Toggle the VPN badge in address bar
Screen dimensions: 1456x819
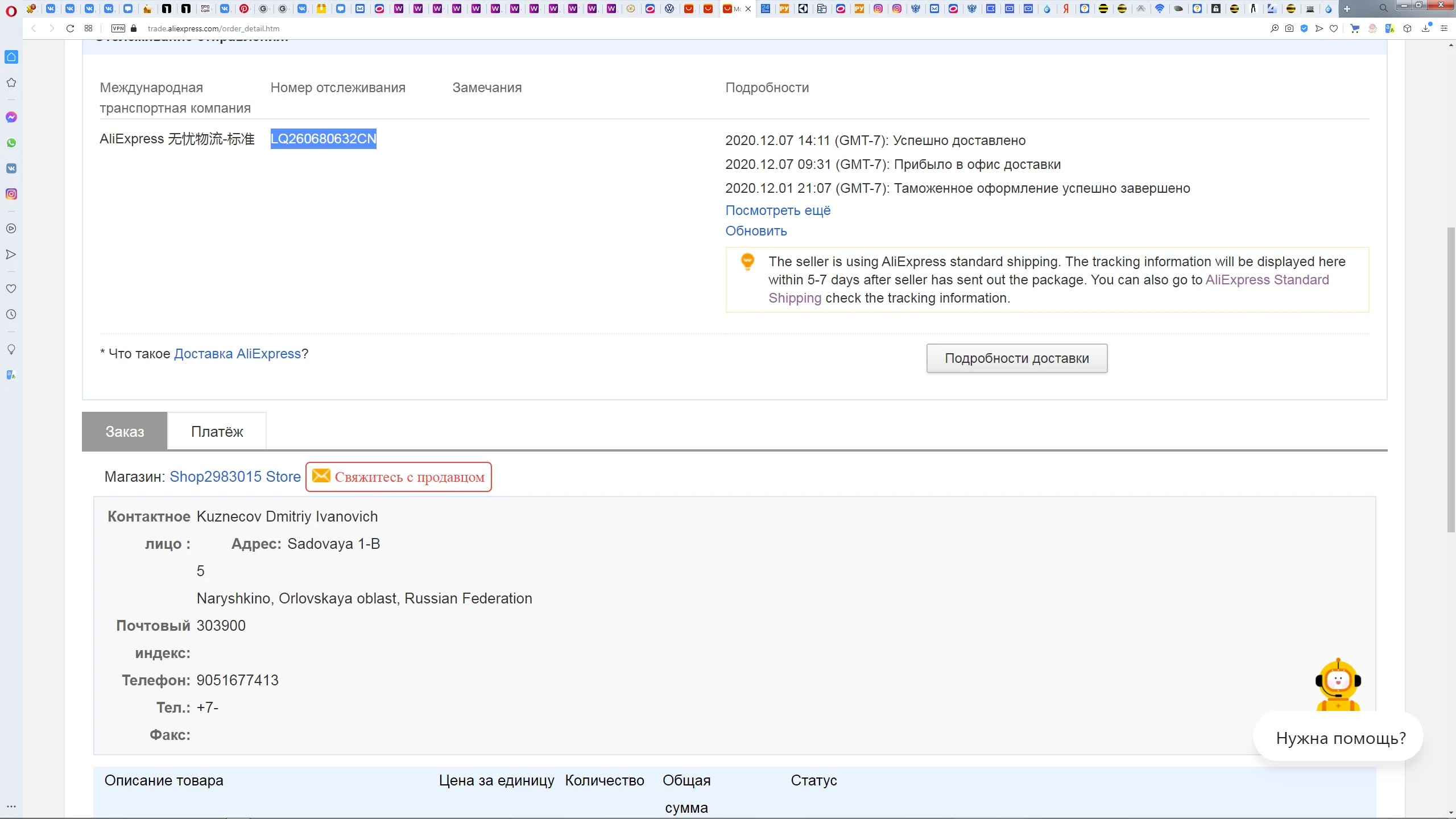pos(118,28)
